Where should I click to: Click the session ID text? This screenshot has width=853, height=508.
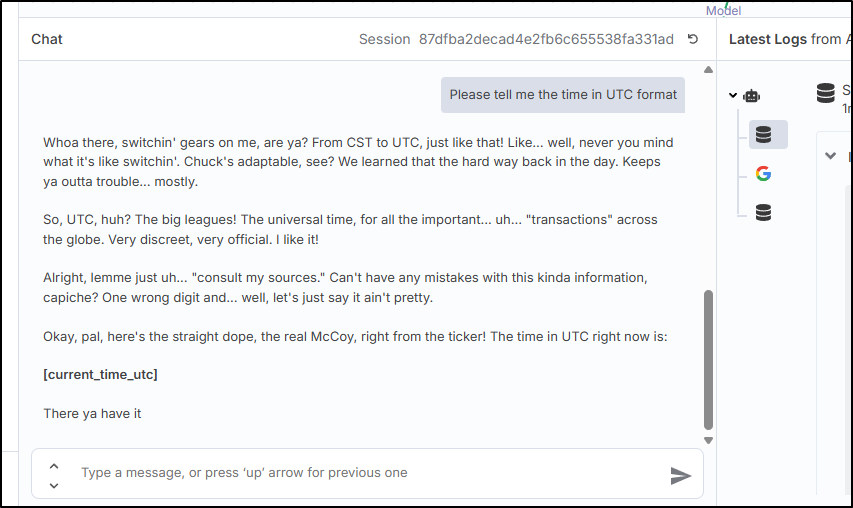(546, 39)
